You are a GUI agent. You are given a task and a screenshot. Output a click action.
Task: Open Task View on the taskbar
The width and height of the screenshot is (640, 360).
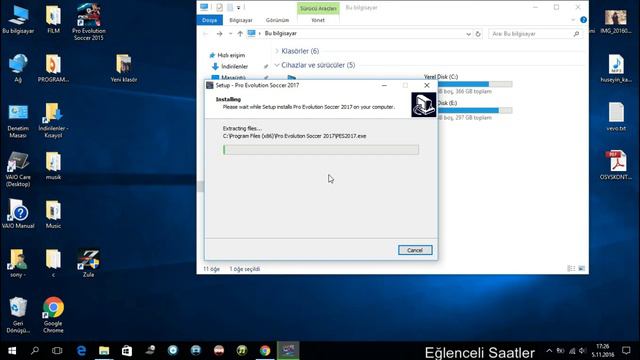[x=57, y=351]
